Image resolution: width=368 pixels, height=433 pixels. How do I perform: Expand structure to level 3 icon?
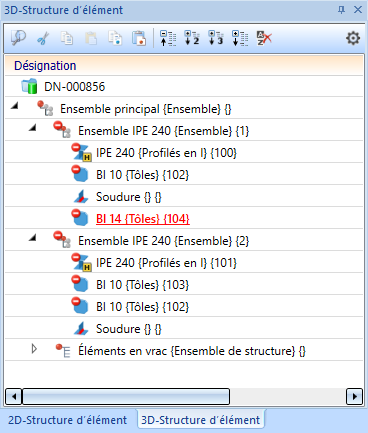click(216, 38)
